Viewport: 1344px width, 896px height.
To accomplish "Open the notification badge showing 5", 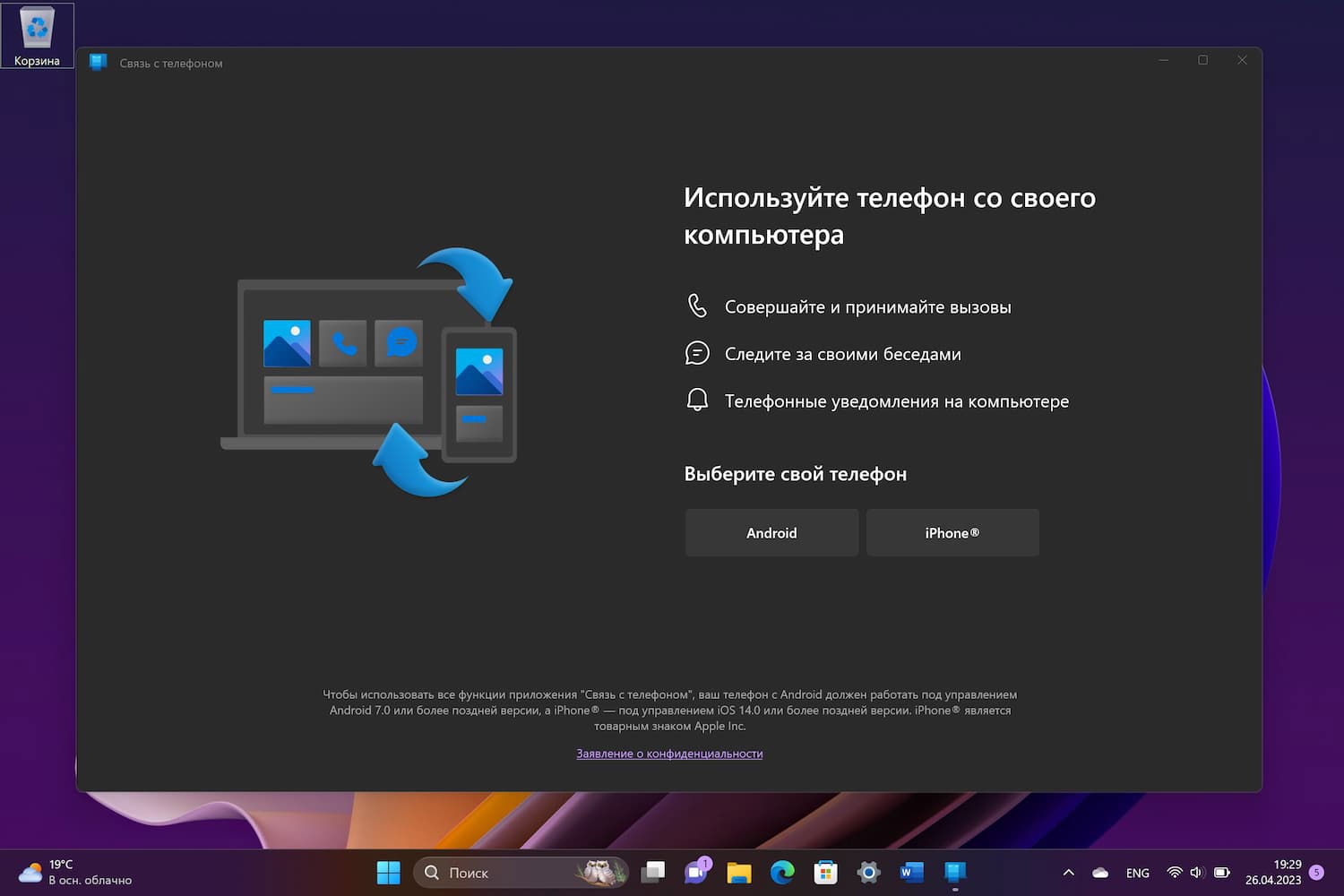I will pos(1316,873).
